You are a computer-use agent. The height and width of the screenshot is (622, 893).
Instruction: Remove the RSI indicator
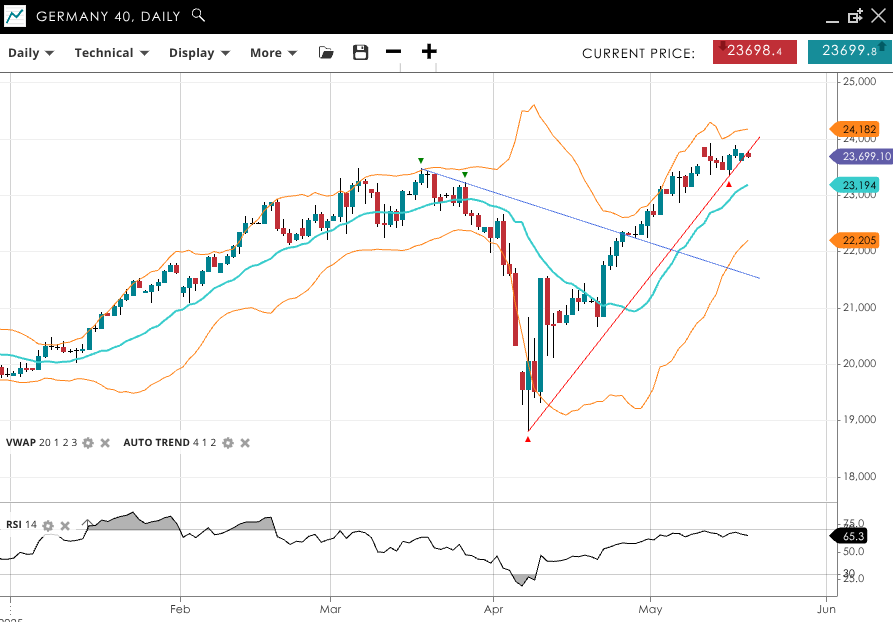click(65, 525)
